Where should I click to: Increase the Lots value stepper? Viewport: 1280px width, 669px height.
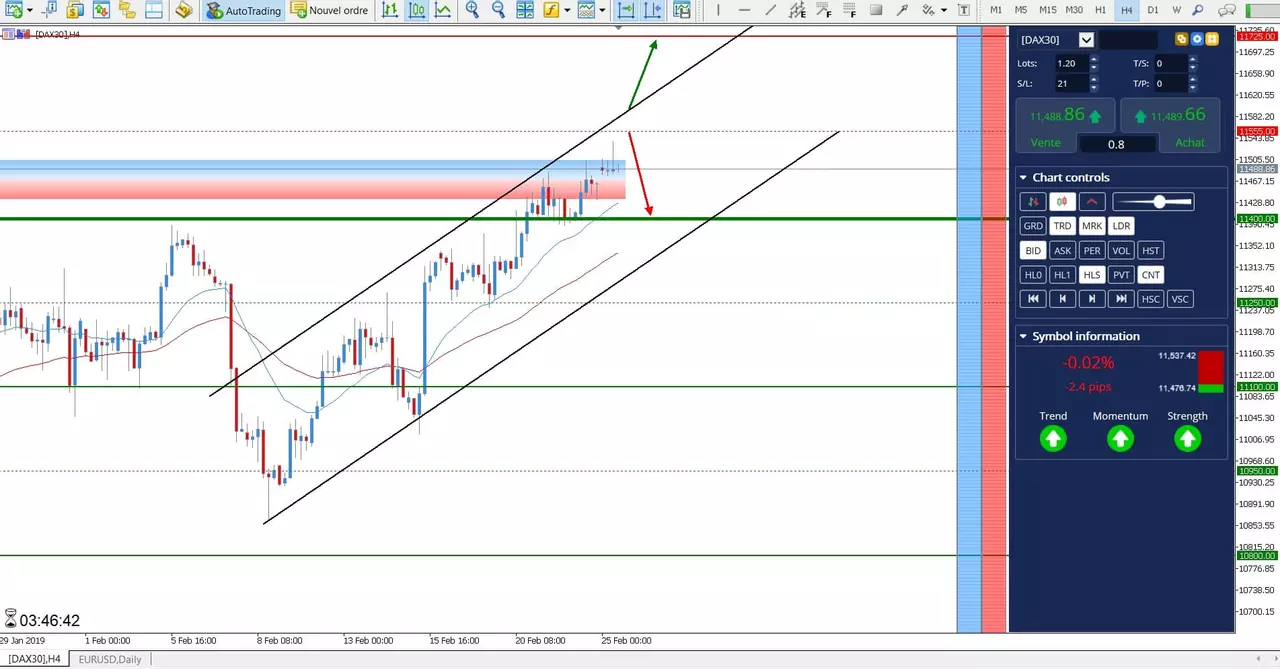tap(1094, 59)
